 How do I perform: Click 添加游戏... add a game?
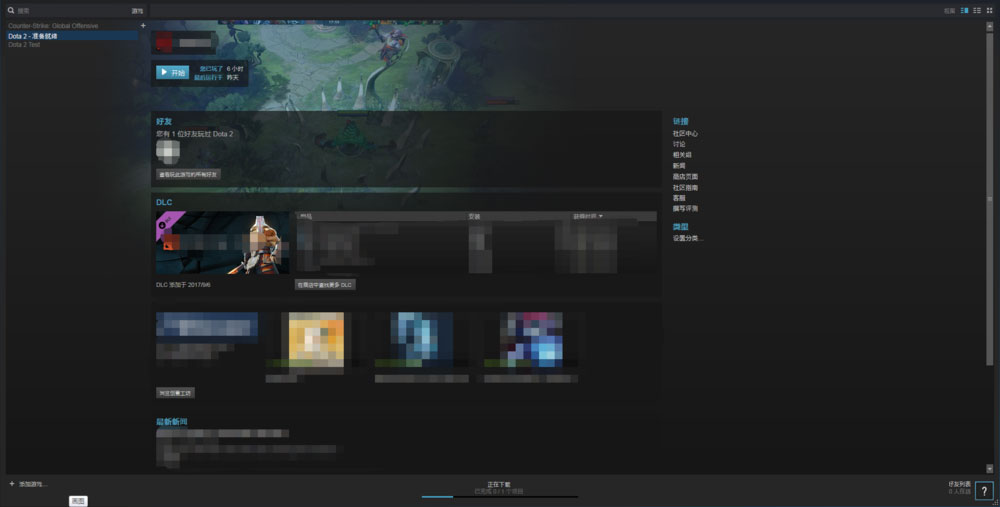point(33,485)
